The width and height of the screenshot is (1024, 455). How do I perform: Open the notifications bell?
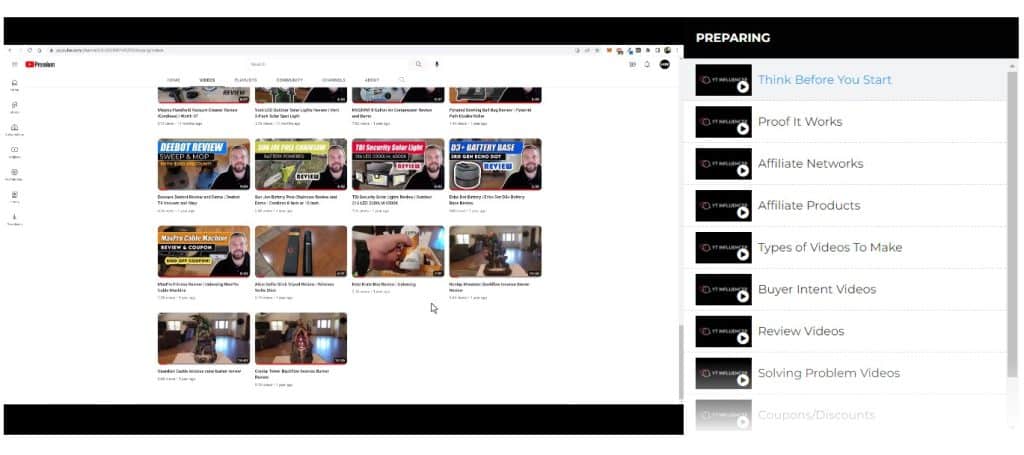[x=647, y=64]
